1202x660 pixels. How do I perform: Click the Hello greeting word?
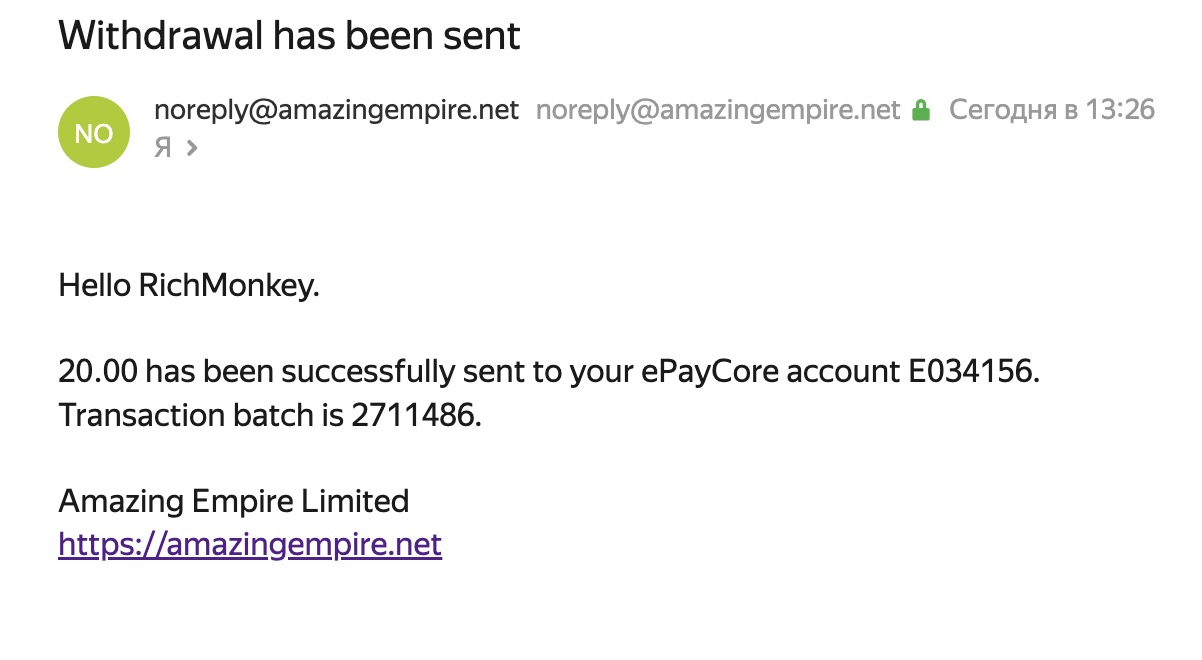[x=95, y=286]
